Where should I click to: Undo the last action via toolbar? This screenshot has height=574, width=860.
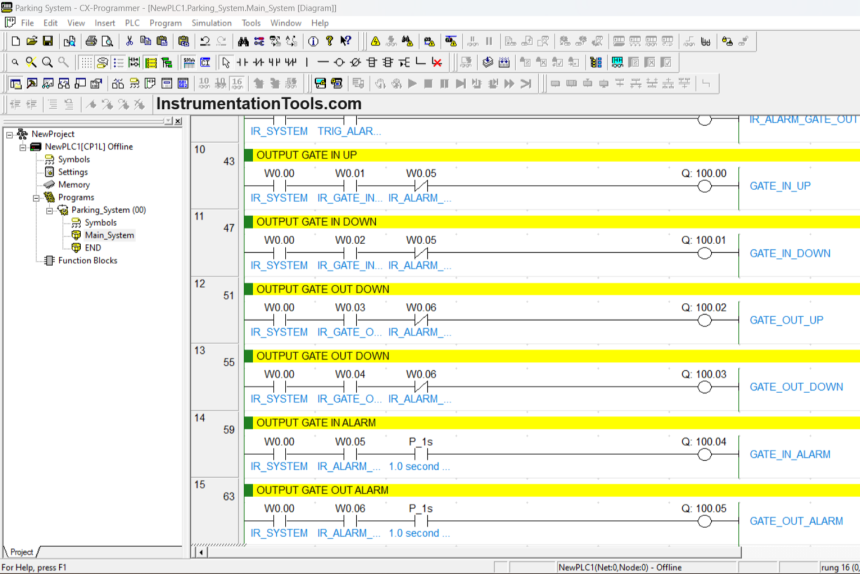point(205,41)
